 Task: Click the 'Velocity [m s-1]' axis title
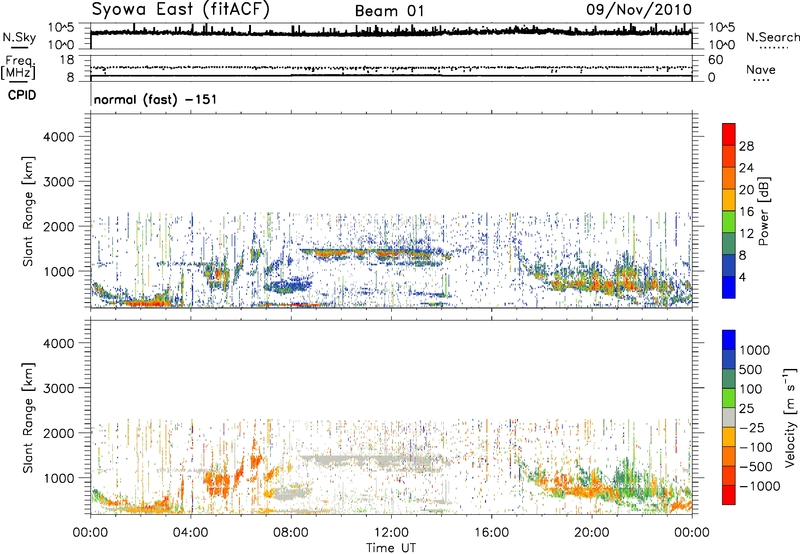tap(790, 417)
